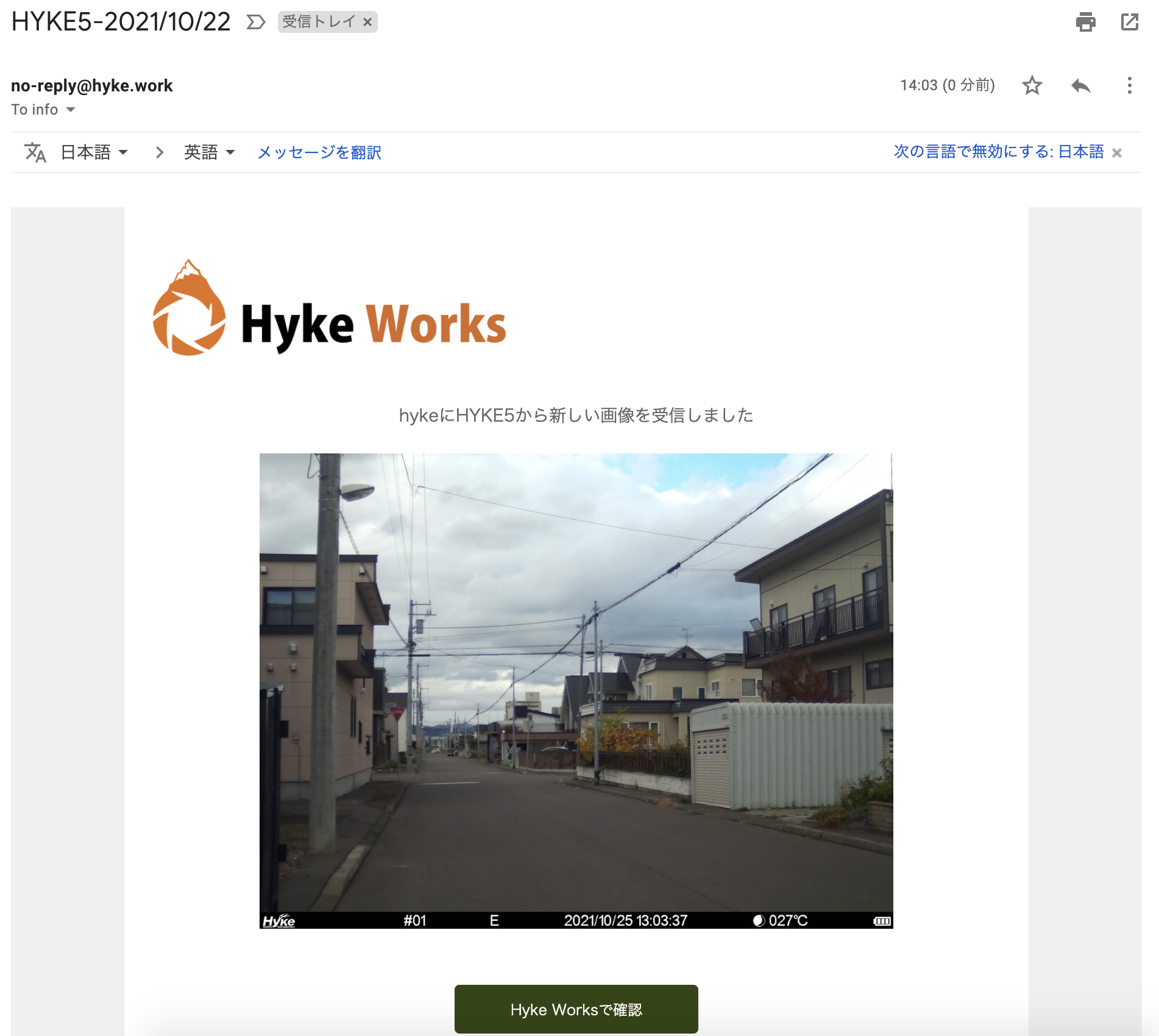This screenshot has height=1036, width=1159.
Task: Click sender no-reply@hyke.work name
Action: point(92,86)
